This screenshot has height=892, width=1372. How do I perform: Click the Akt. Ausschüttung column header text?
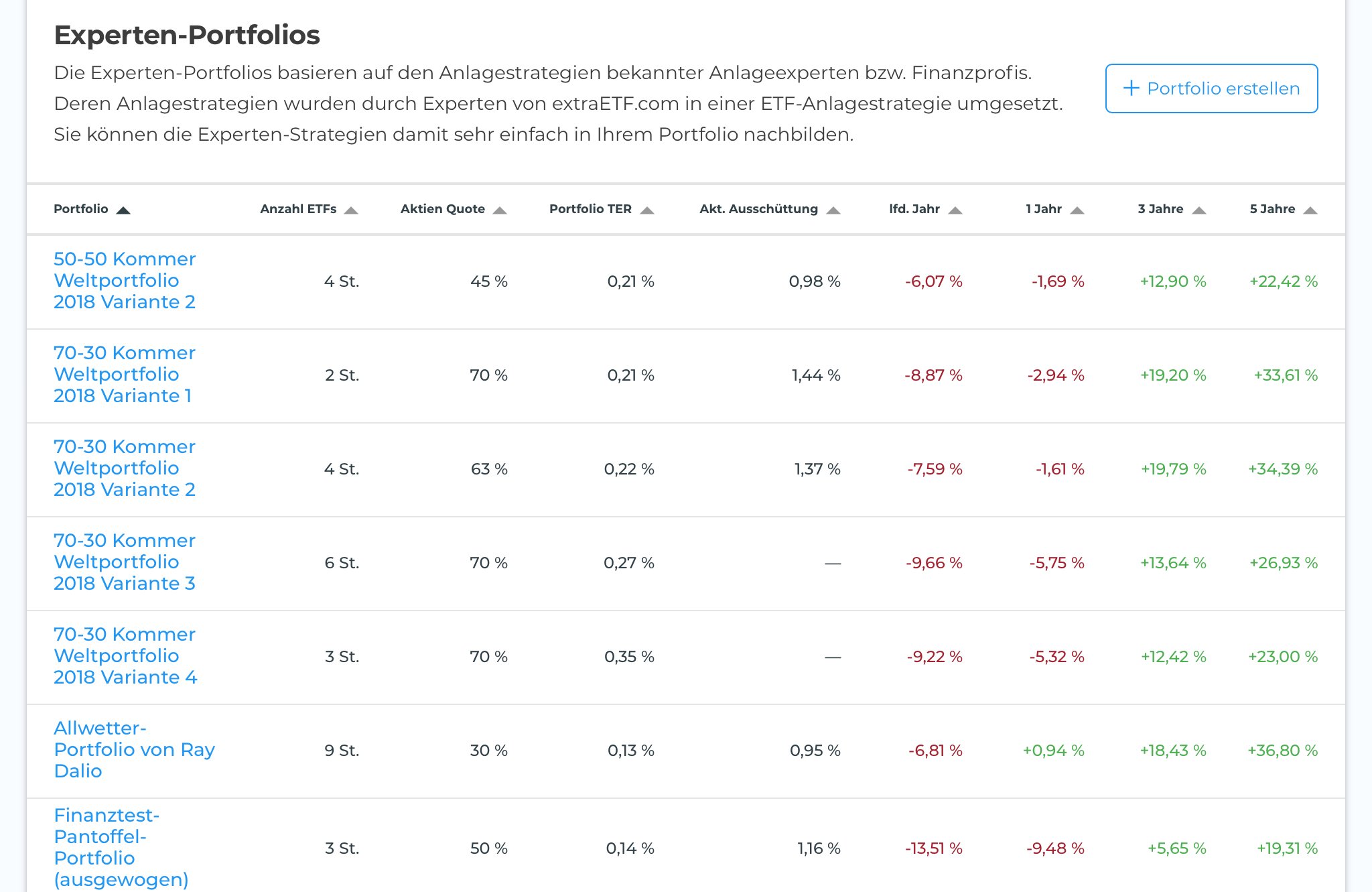click(758, 209)
